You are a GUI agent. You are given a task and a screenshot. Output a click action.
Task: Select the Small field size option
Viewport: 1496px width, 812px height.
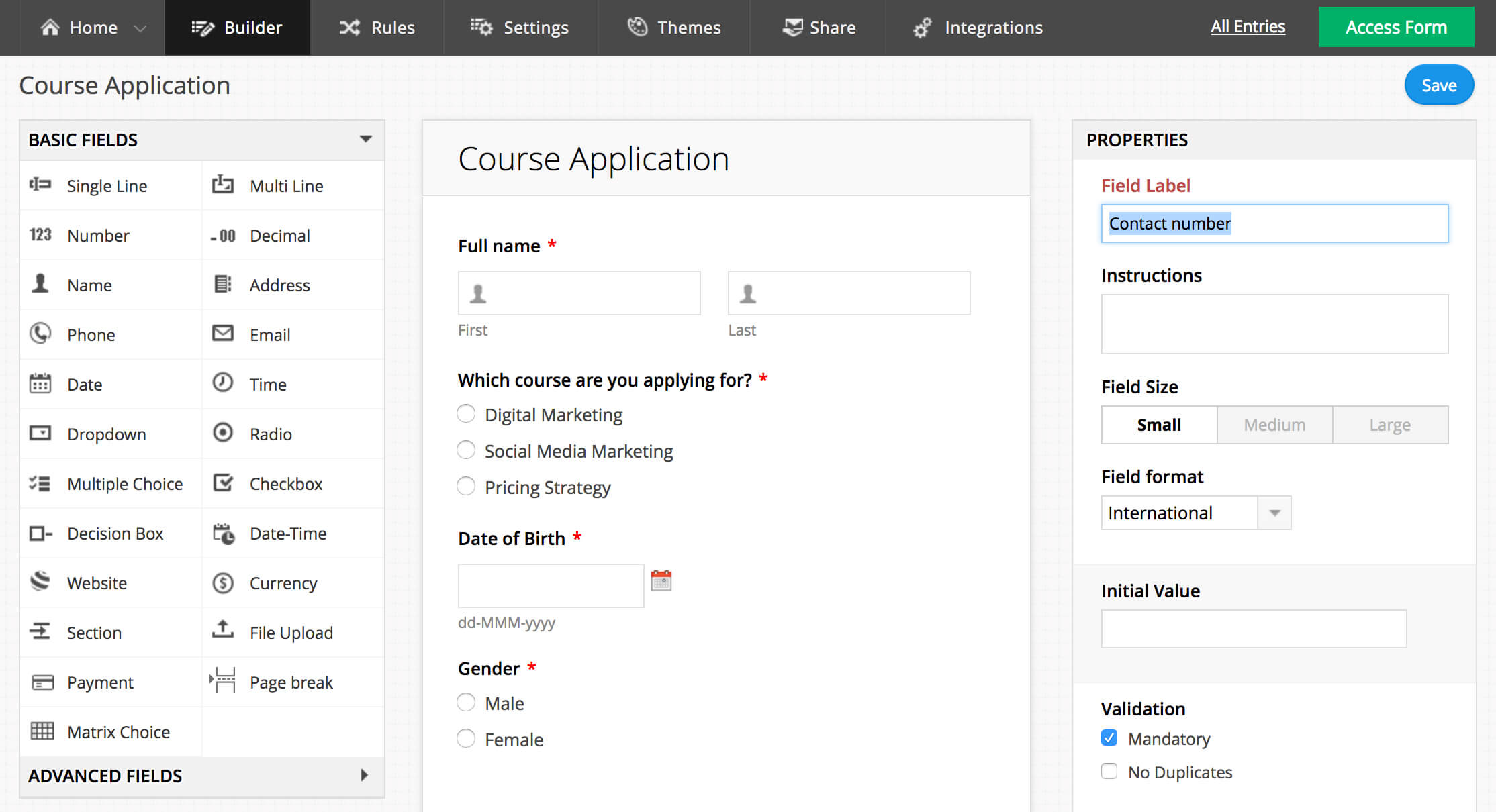pyautogui.click(x=1158, y=423)
